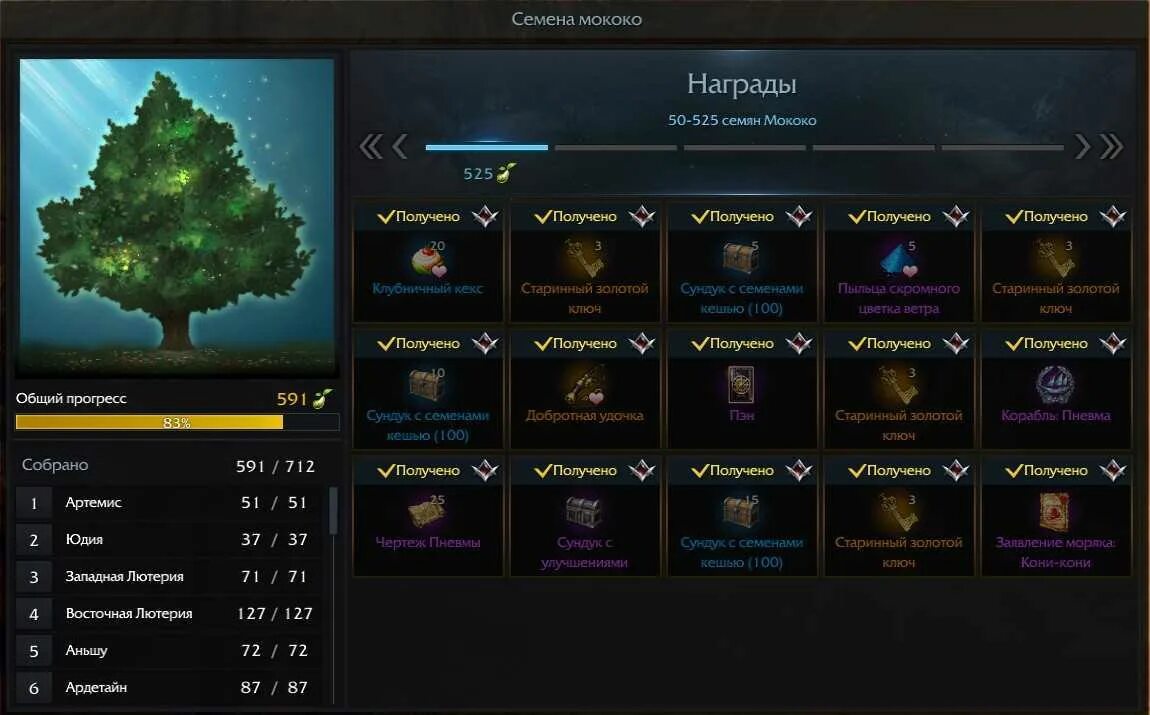Image resolution: width=1150 pixels, height=715 pixels.
Task: Select the last reward tier segment
Action: tap(1003, 147)
